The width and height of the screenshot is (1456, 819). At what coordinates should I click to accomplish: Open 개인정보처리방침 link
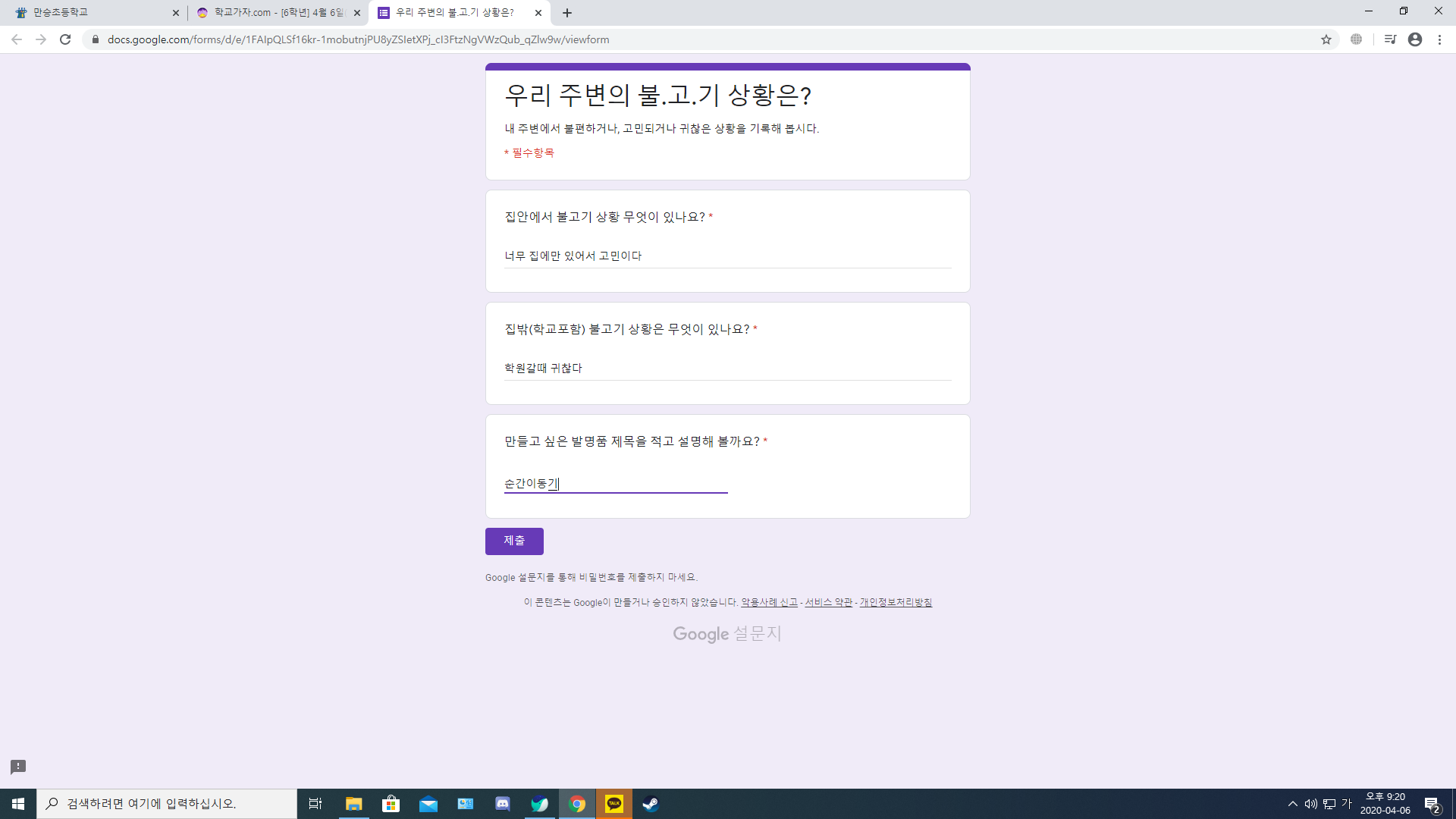pyautogui.click(x=896, y=602)
